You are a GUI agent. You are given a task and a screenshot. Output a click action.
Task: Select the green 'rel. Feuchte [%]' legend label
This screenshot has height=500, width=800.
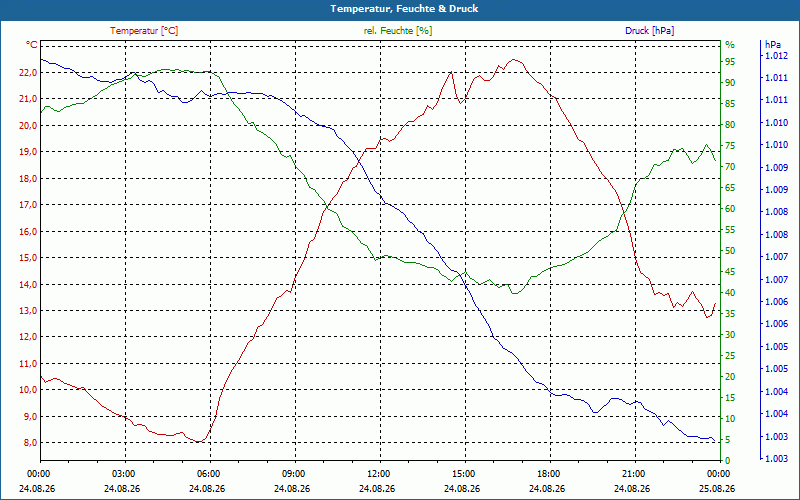(x=398, y=31)
